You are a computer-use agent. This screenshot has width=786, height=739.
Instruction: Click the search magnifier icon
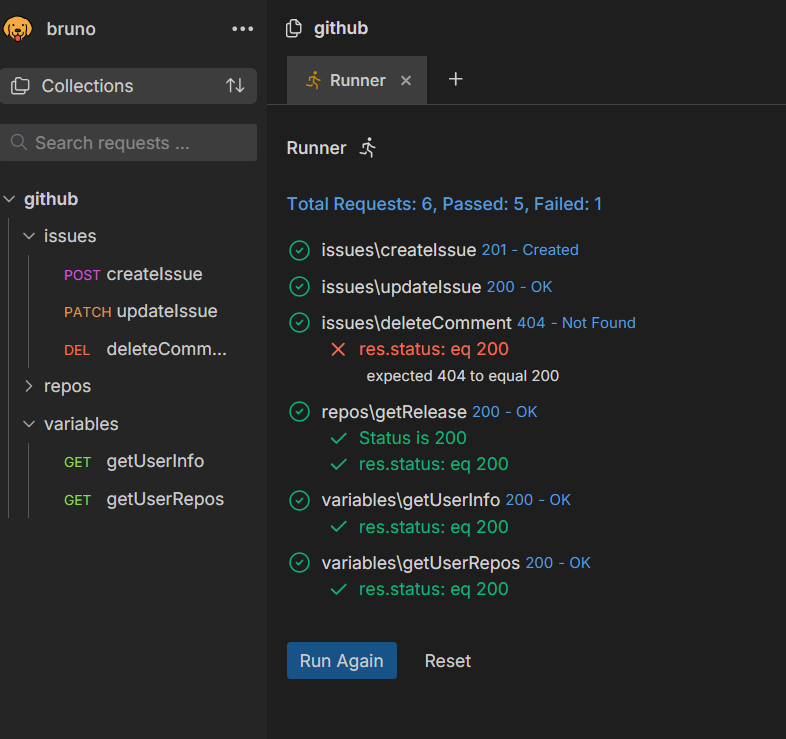[19, 142]
